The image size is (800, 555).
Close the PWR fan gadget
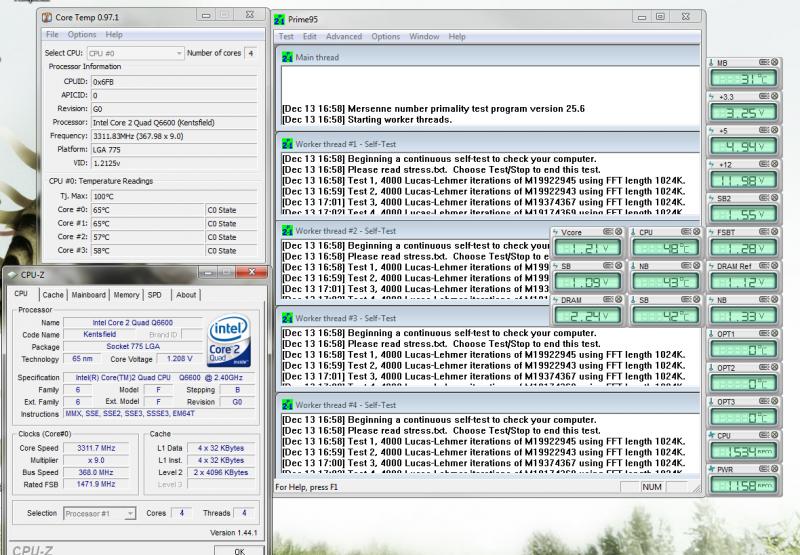(774, 469)
